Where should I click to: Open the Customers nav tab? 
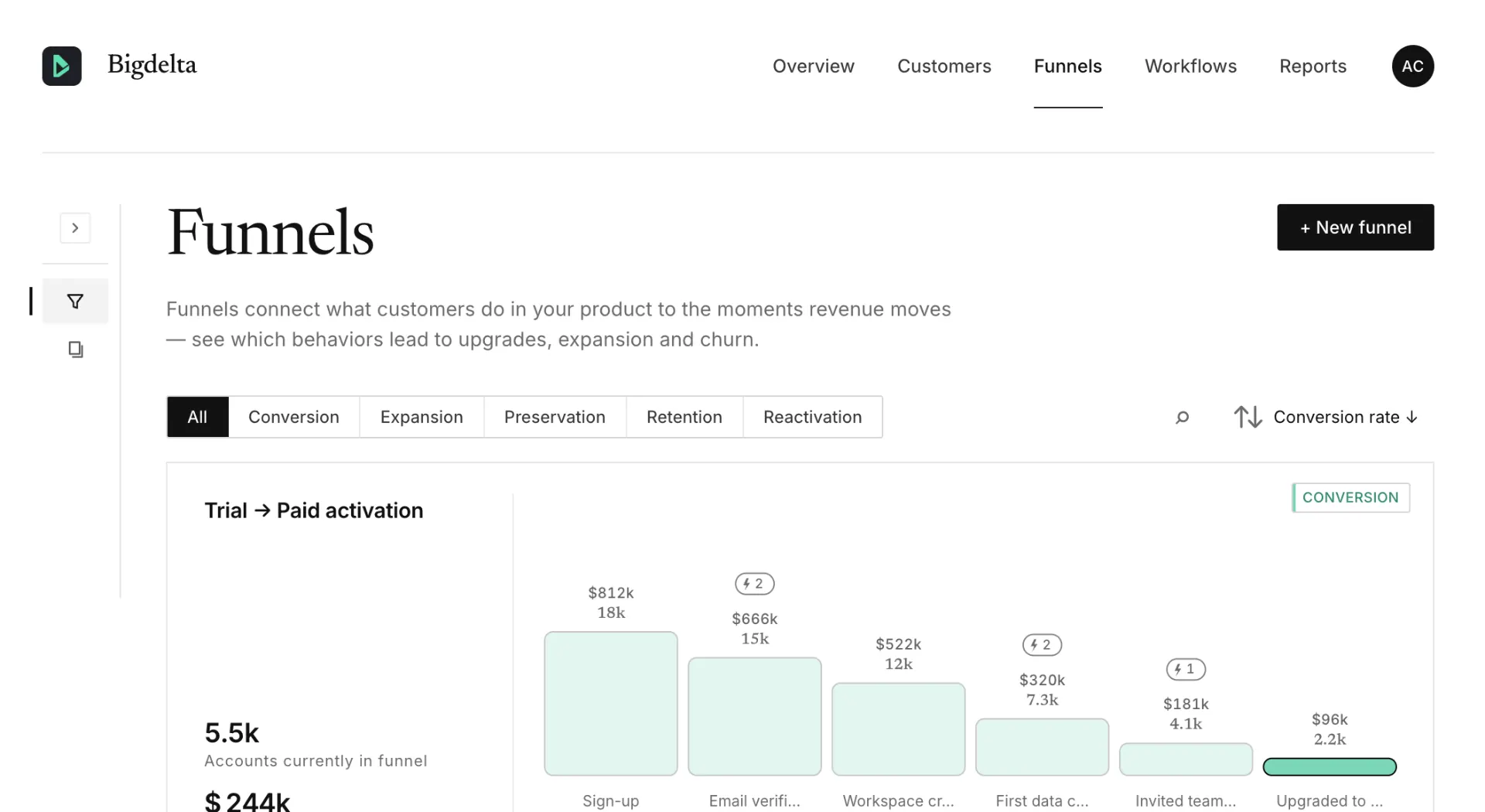pyautogui.click(x=944, y=67)
